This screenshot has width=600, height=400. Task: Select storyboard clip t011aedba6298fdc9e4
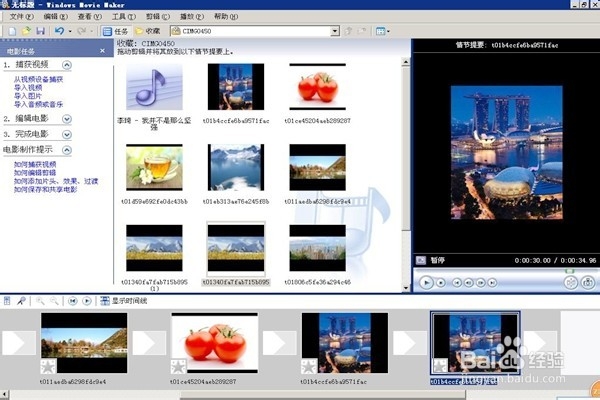click(84, 343)
